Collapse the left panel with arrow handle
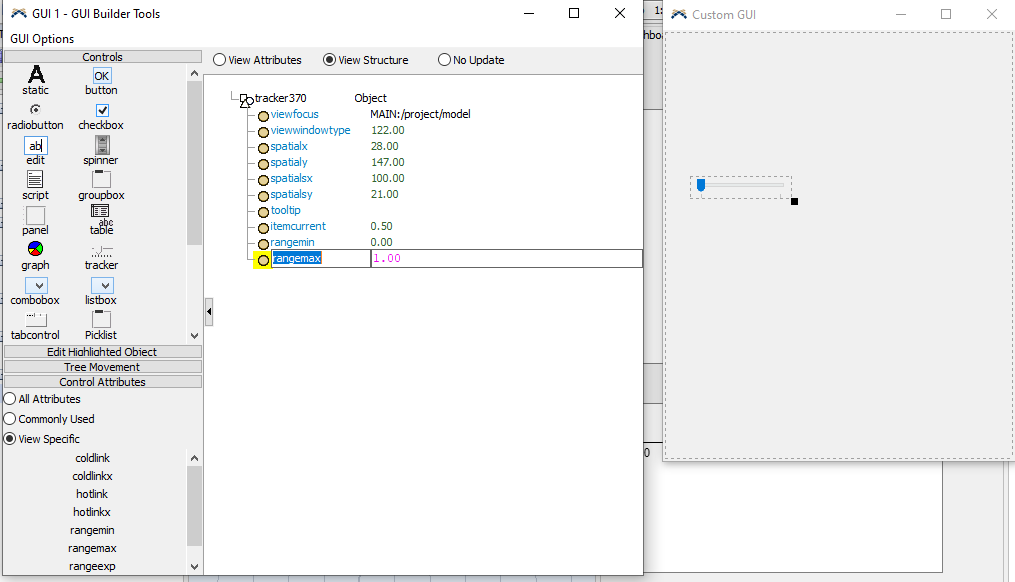The height and width of the screenshot is (582, 1015). (209, 312)
